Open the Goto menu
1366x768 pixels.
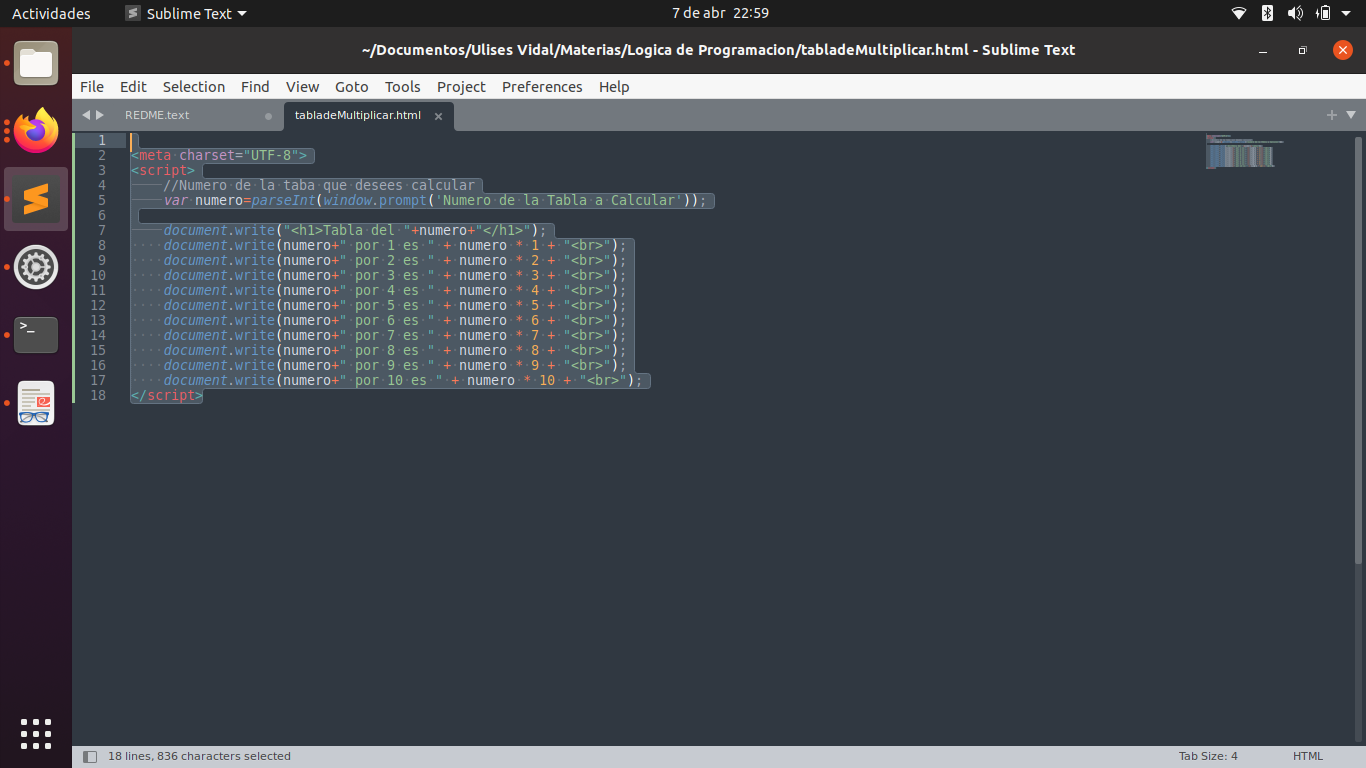(x=352, y=87)
